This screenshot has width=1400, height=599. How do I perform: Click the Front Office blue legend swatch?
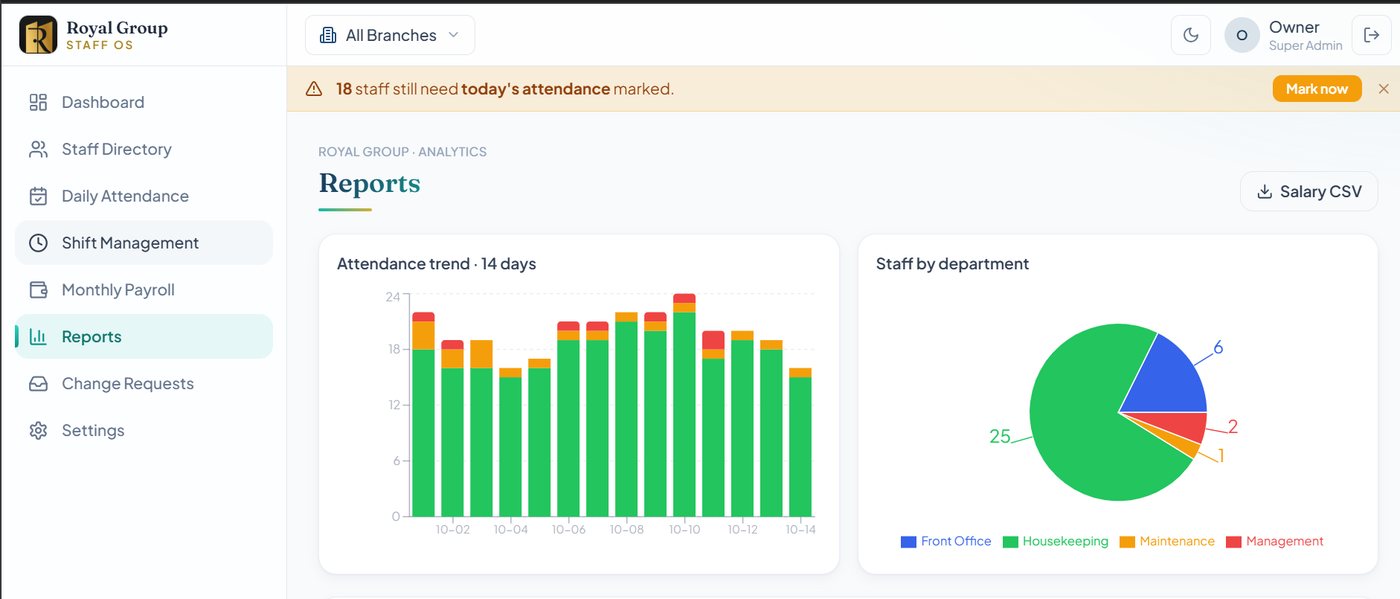point(908,542)
